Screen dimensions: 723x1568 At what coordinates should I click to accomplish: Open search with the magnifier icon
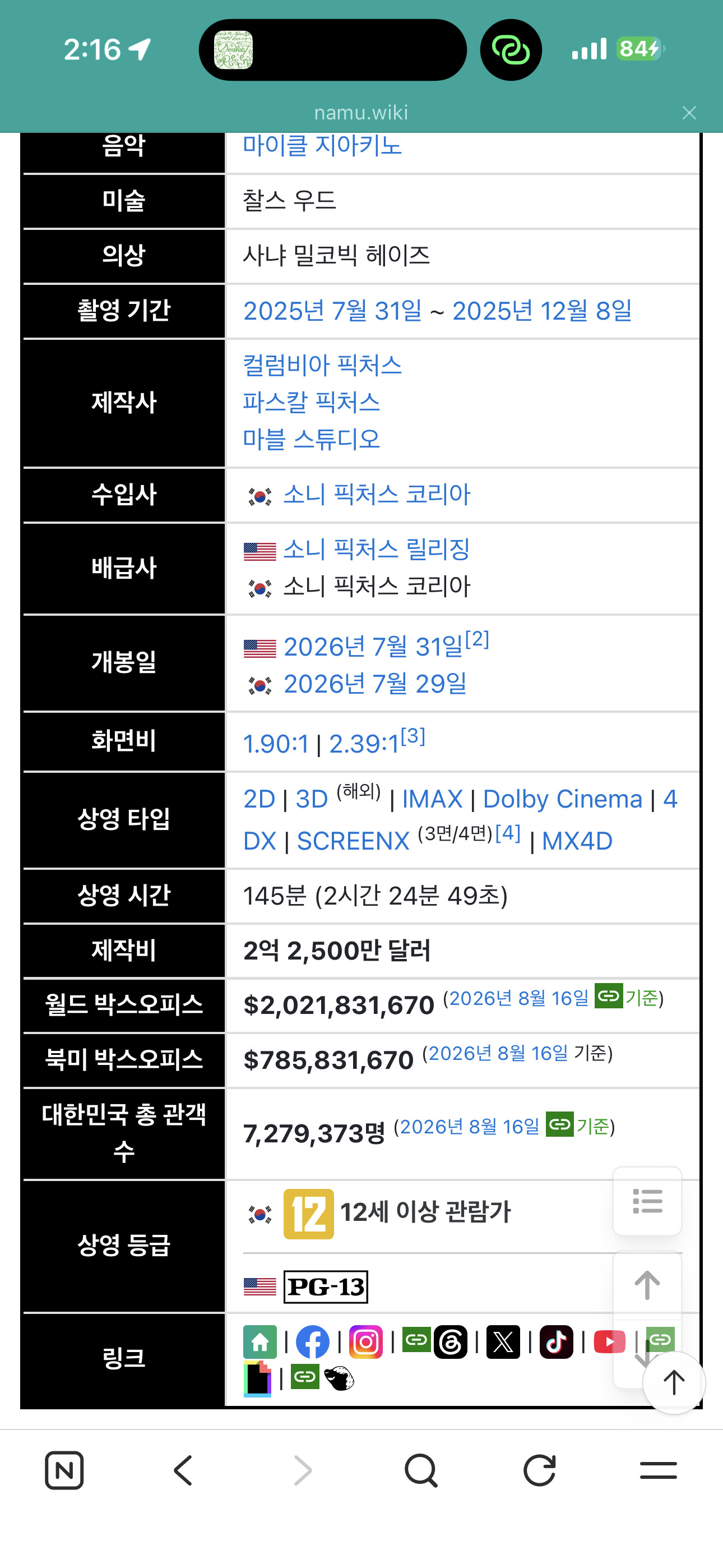point(421,1470)
